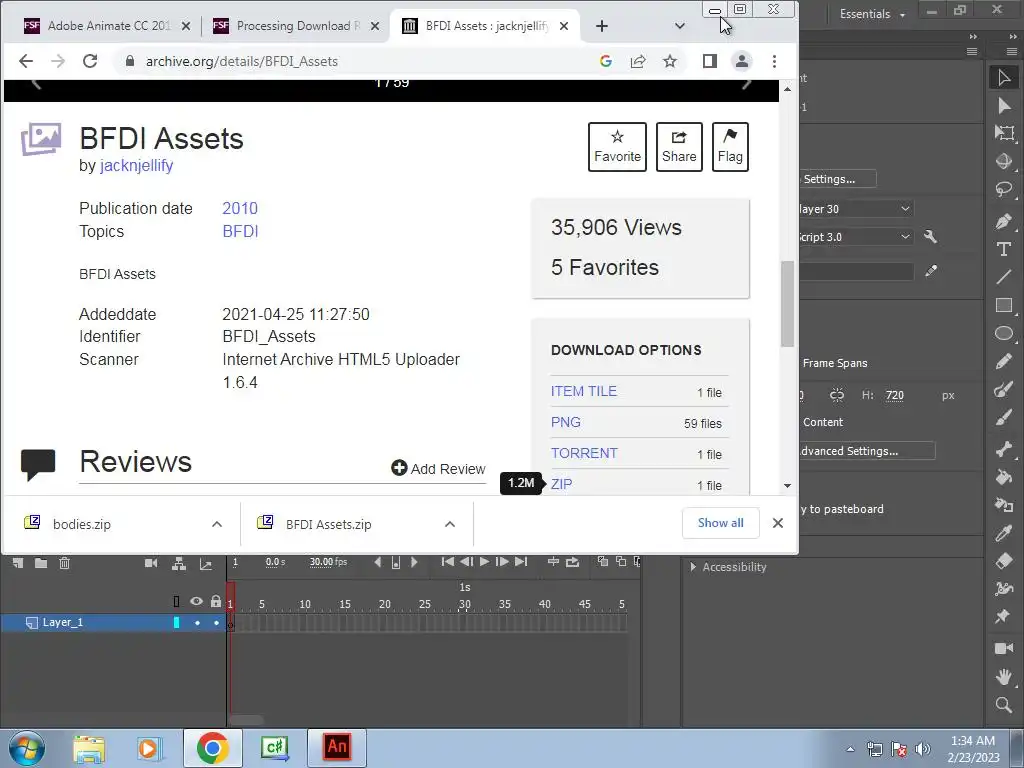Toggle Layer_1 cyan outline color square
Screen dimensions: 1024x768
pyautogui.click(x=176, y=623)
